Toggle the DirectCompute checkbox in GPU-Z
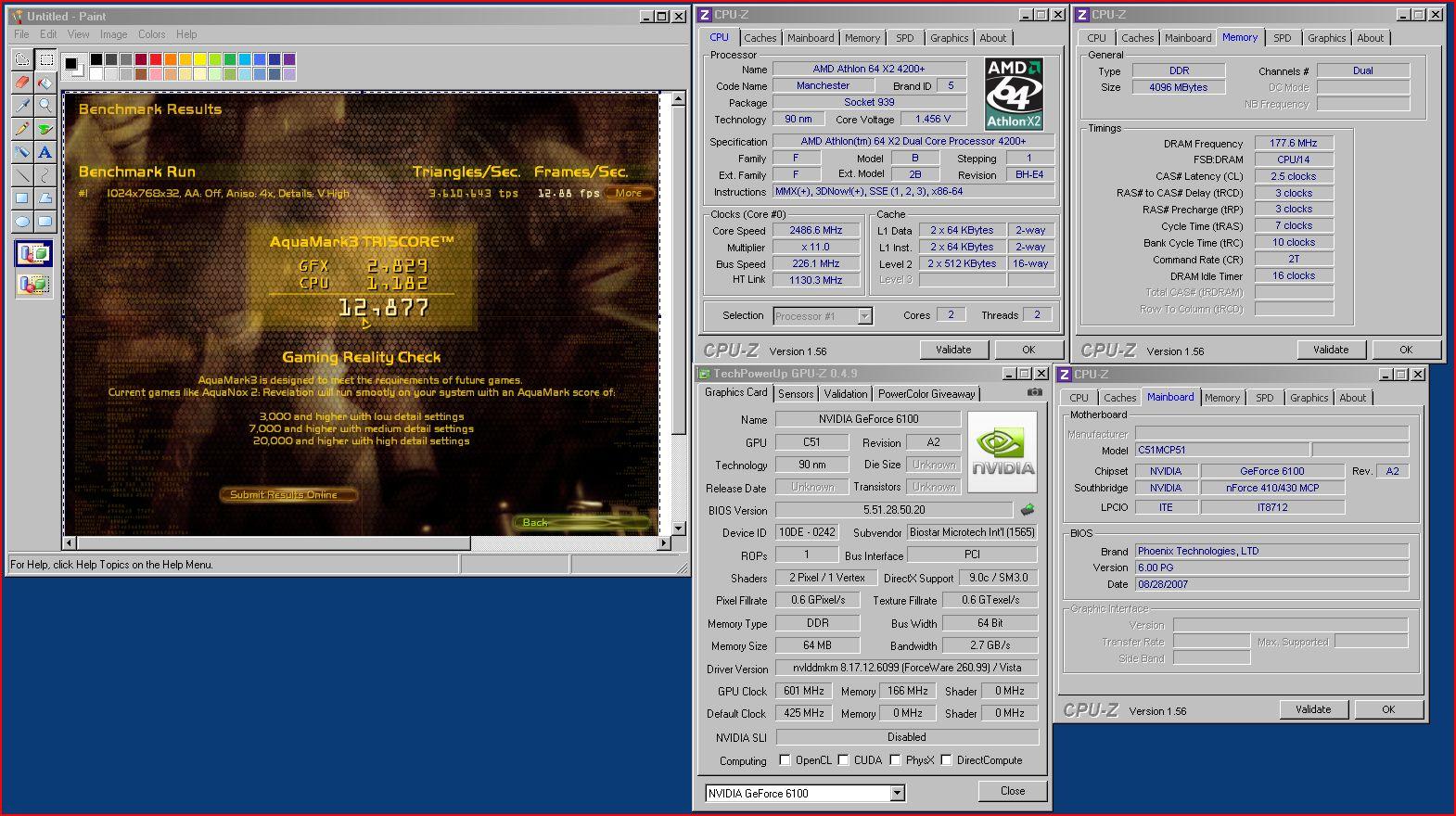The width and height of the screenshot is (1456, 816). click(946, 760)
